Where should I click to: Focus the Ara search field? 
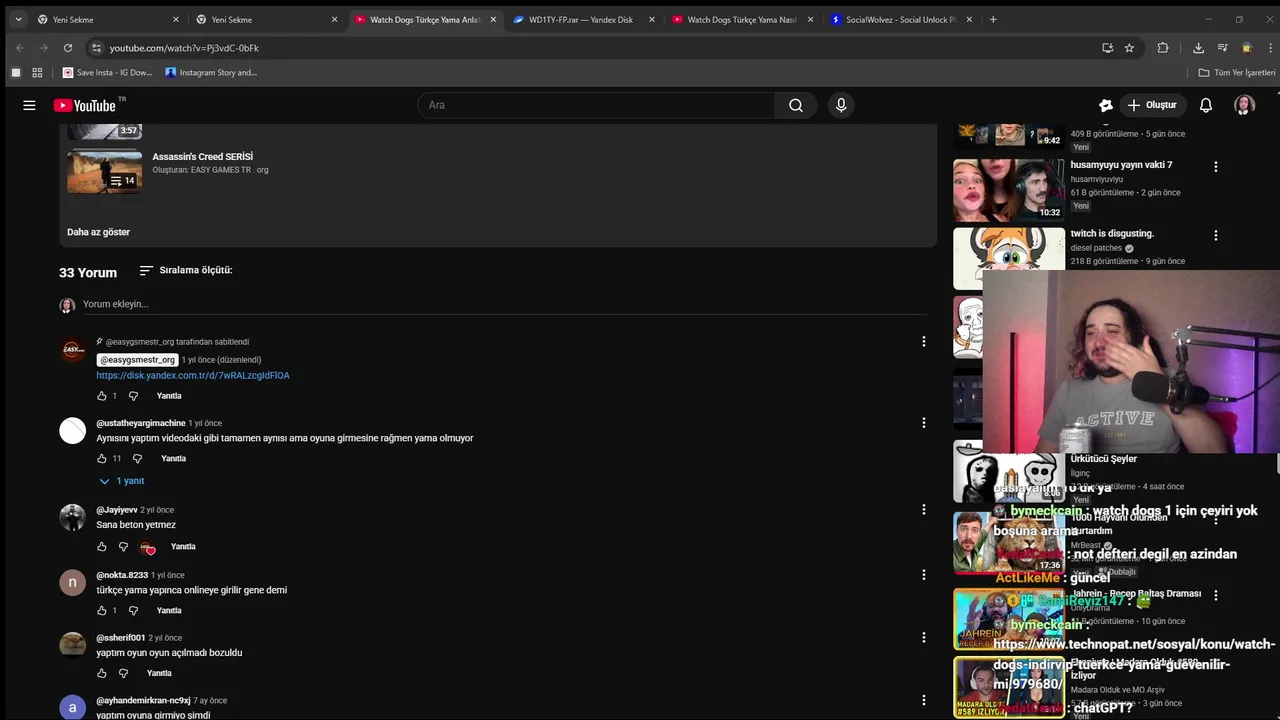click(596, 105)
